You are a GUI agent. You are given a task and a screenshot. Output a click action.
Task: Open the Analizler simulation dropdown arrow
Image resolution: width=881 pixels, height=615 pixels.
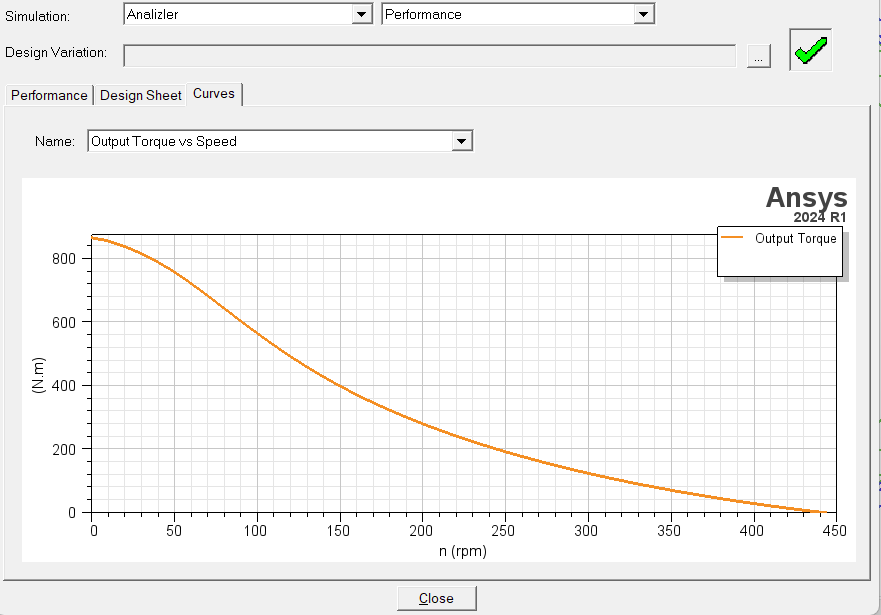[362, 15]
